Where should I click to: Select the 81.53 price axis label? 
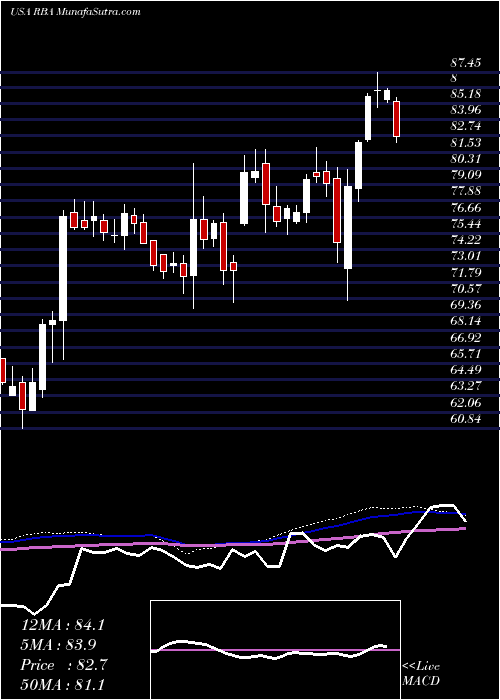[466, 143]
